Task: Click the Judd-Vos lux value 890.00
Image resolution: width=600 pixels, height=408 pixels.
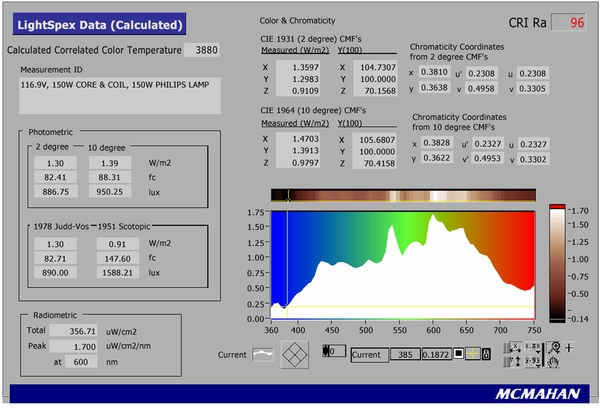Action: (55, 273)
